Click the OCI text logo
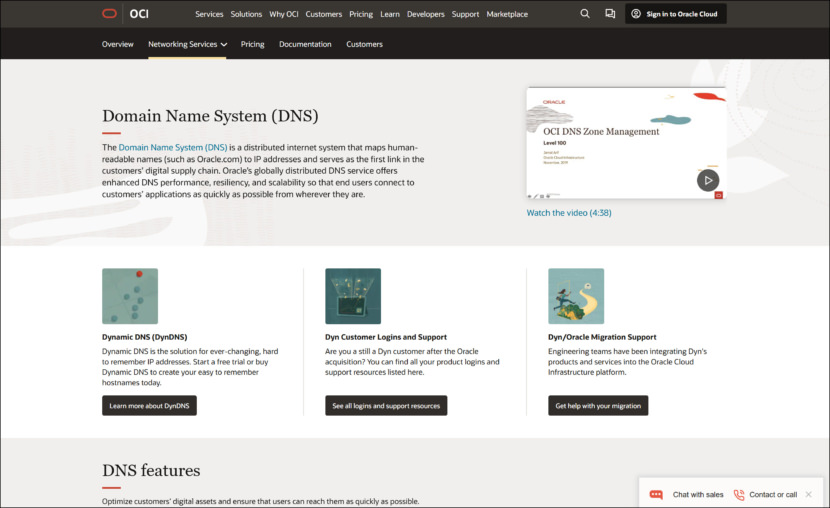830x508 pixels. tap(139, 14)
